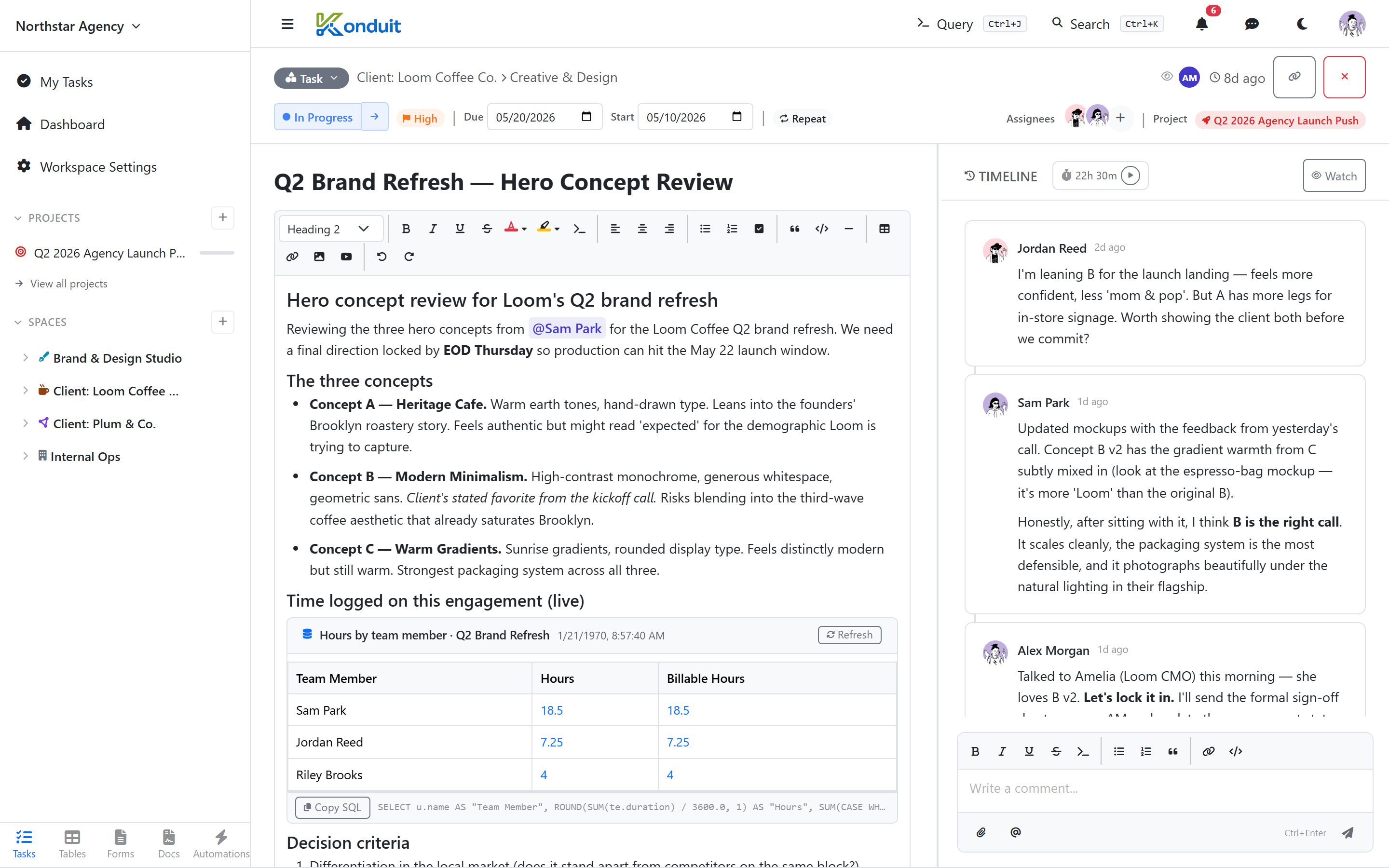The width and height of the screenshot is (1389, 868).
Task: Toggle the Watch button for this task
Action: coord(1334,176)
